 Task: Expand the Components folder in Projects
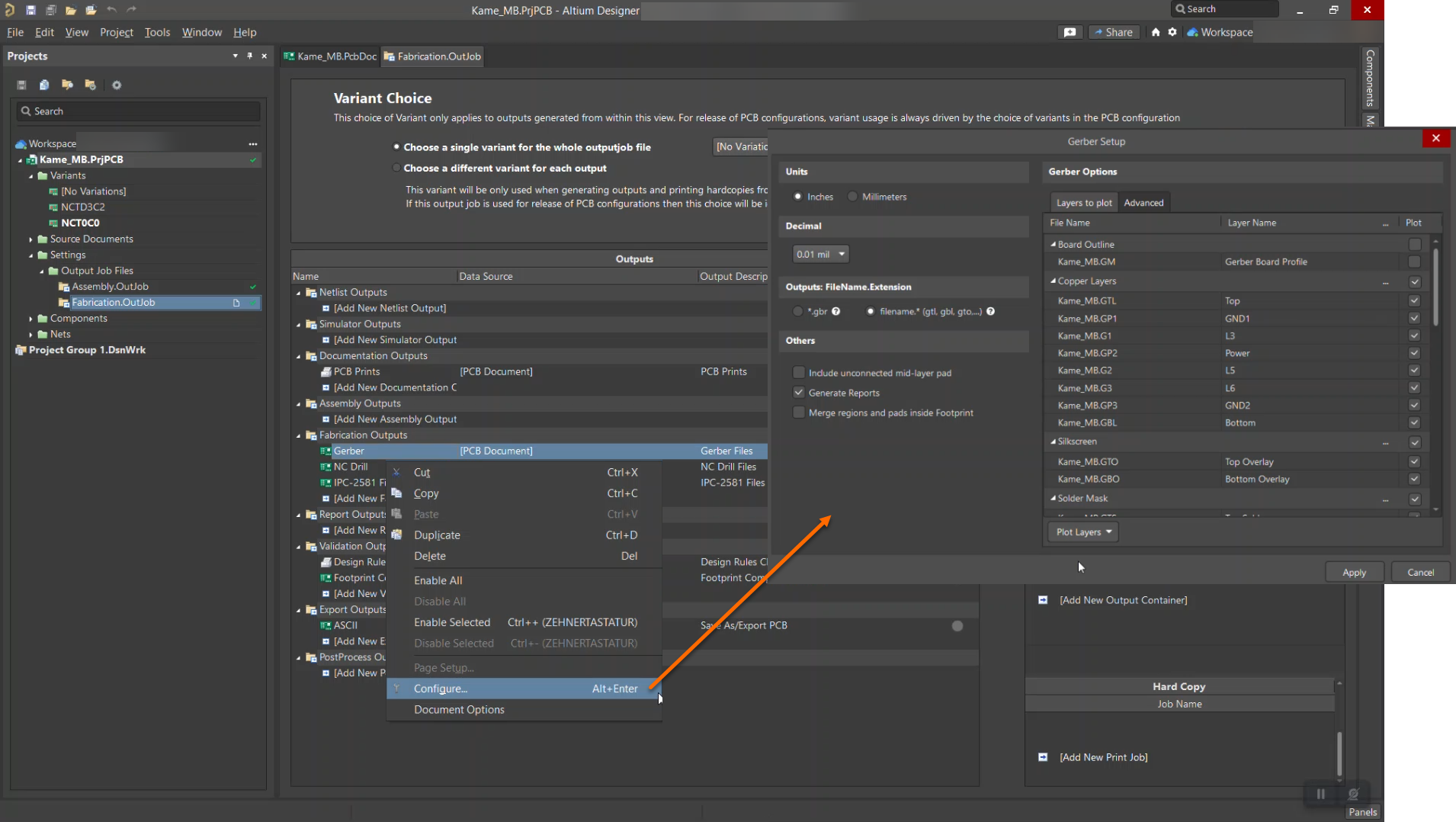click(x=31, y=319)
